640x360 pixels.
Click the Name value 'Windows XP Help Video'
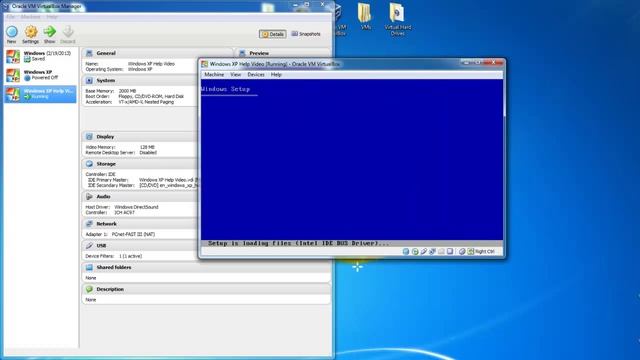(x=151, y=64)
